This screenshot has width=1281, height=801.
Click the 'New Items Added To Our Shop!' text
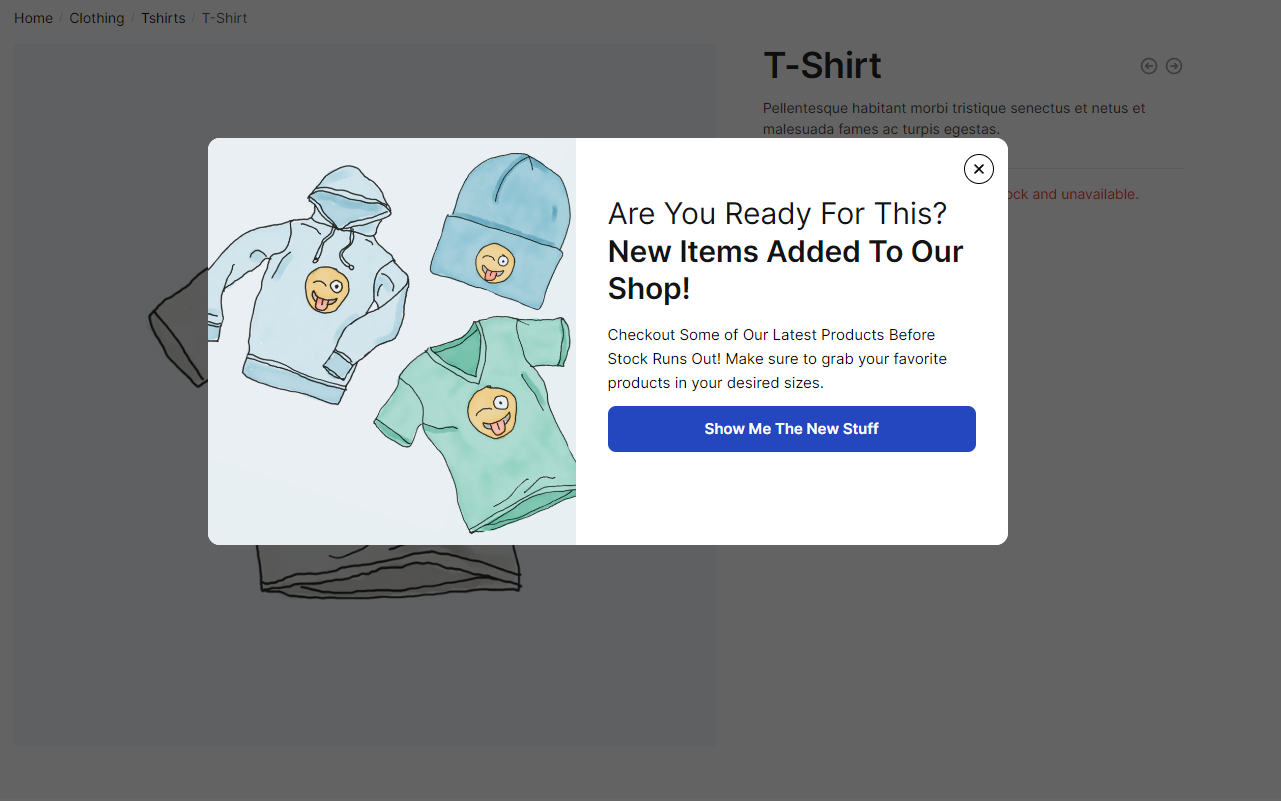[x=785, y=270]
